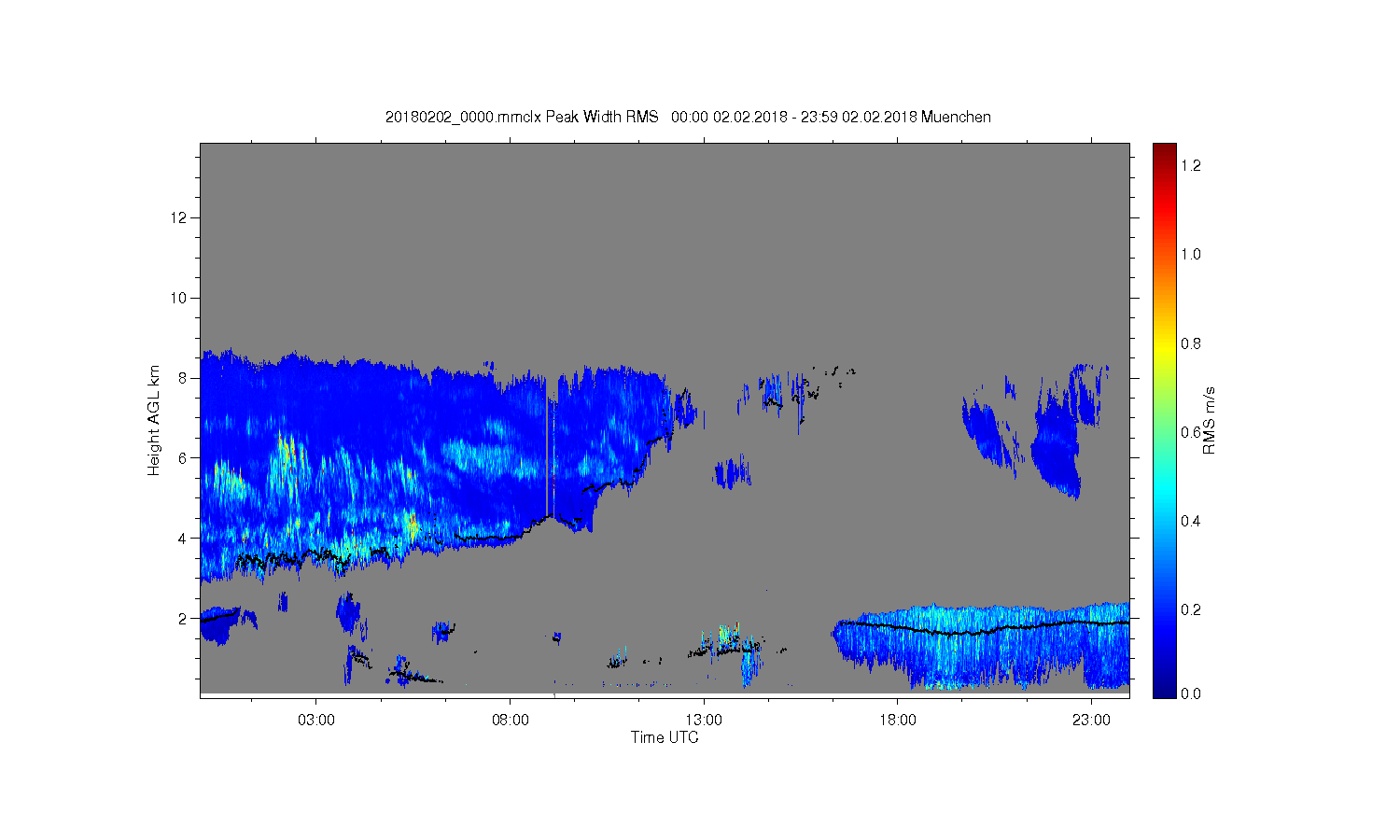Click the height tick label 6
1400x840 pixels.
pos(184,457)
